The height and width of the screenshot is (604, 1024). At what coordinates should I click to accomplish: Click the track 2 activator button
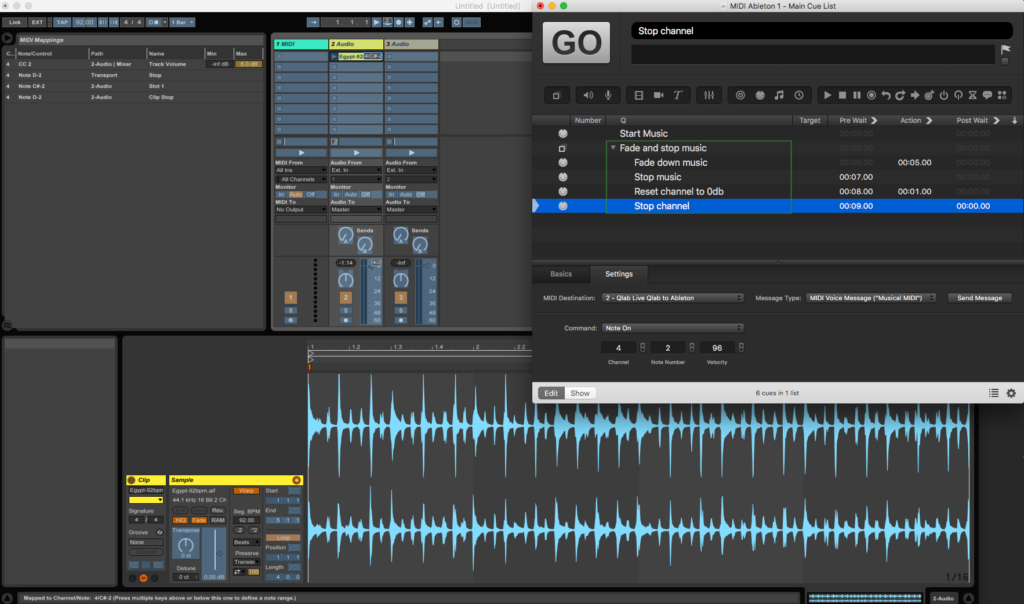(x=345, y=298)
